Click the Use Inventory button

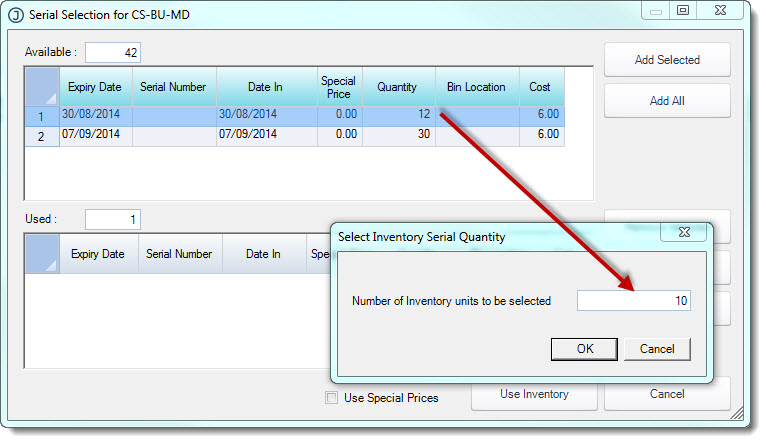point(534,394)
